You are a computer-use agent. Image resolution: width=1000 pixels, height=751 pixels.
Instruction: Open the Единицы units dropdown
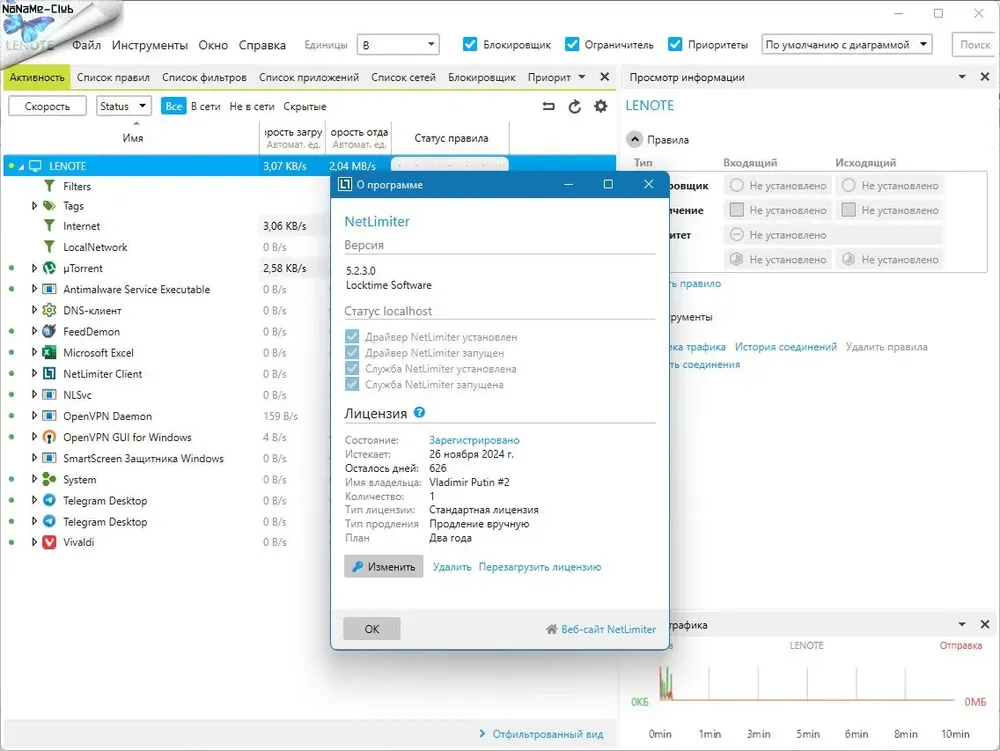point(398,45)
